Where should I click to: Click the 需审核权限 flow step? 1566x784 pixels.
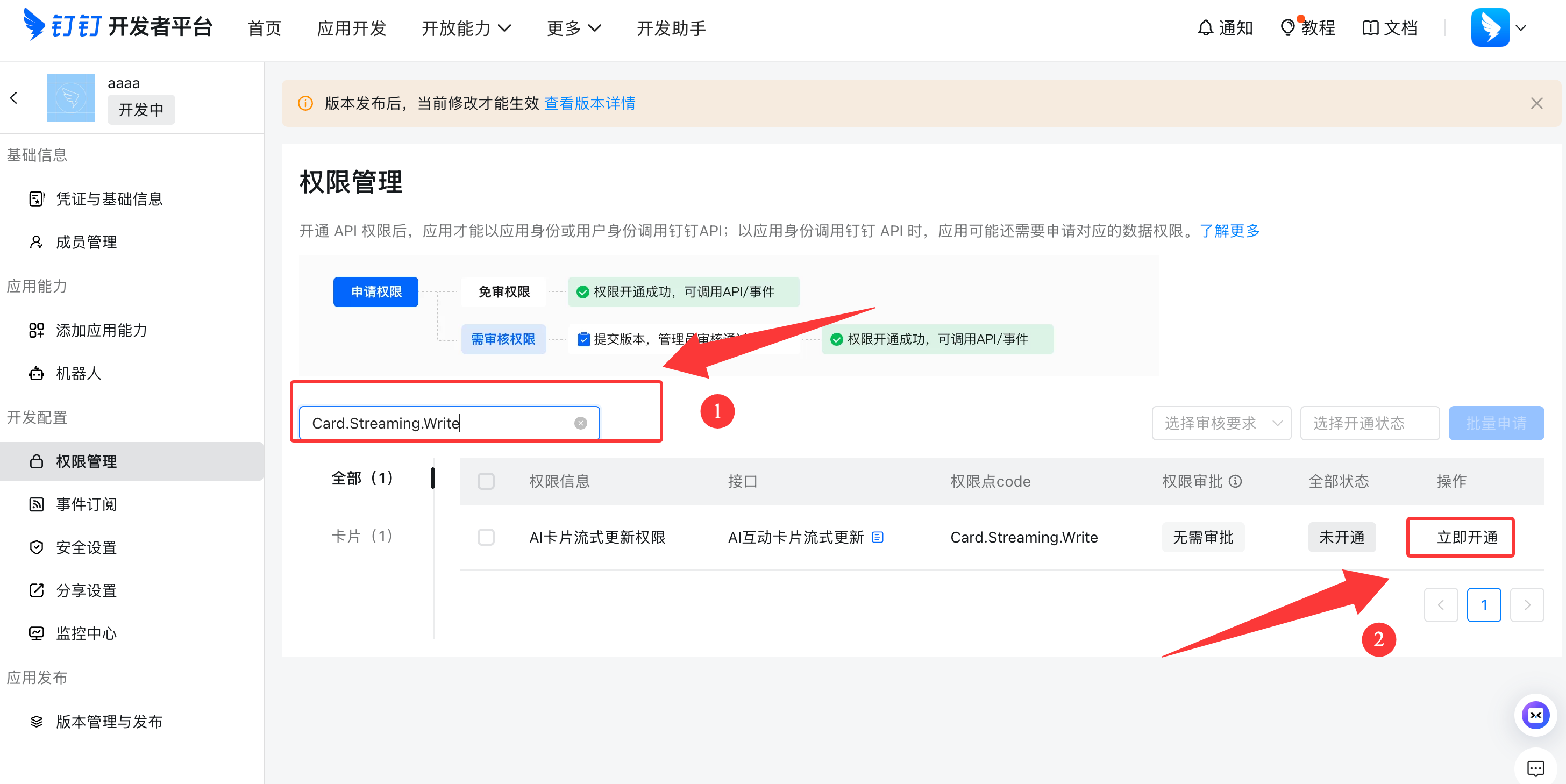click(x=503, y=339)
